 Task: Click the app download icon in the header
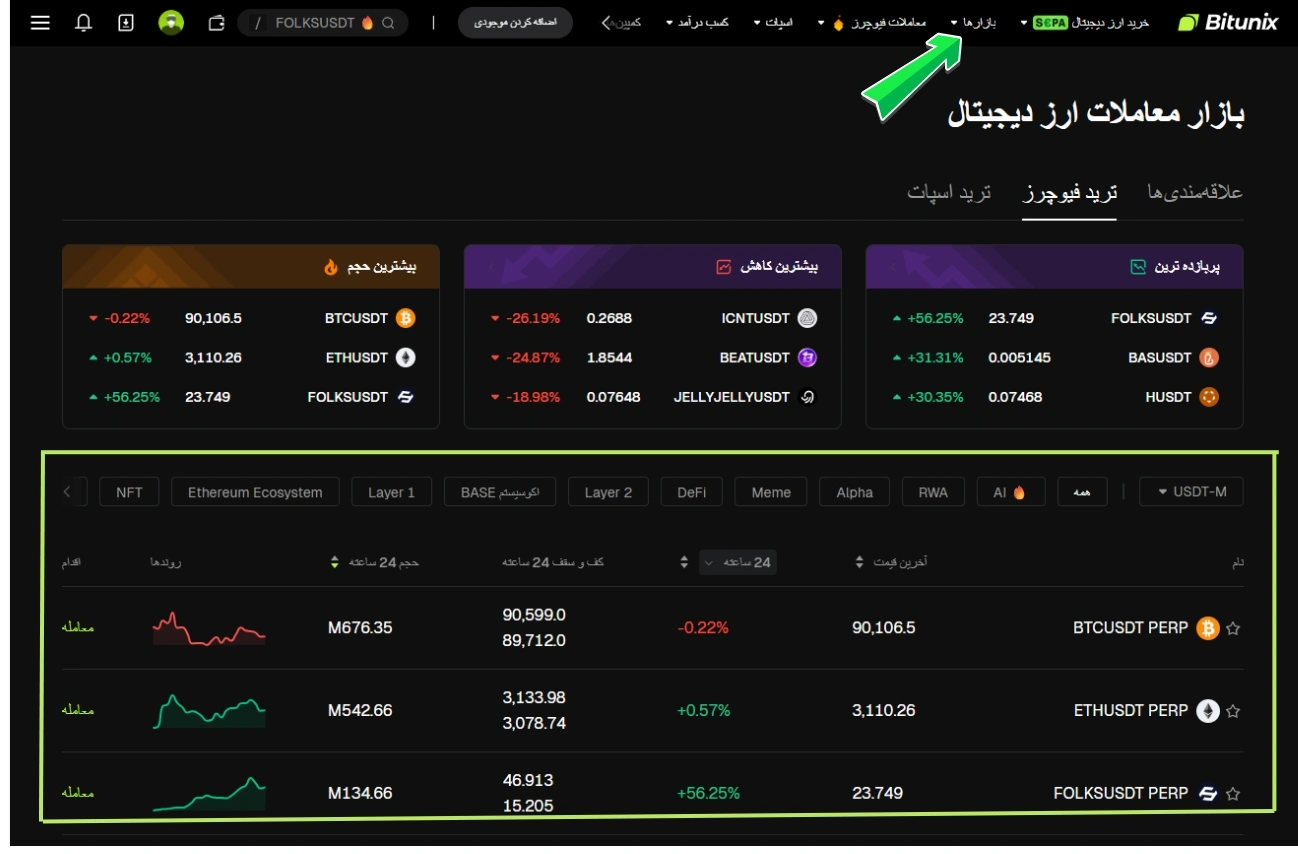point(126,22)
